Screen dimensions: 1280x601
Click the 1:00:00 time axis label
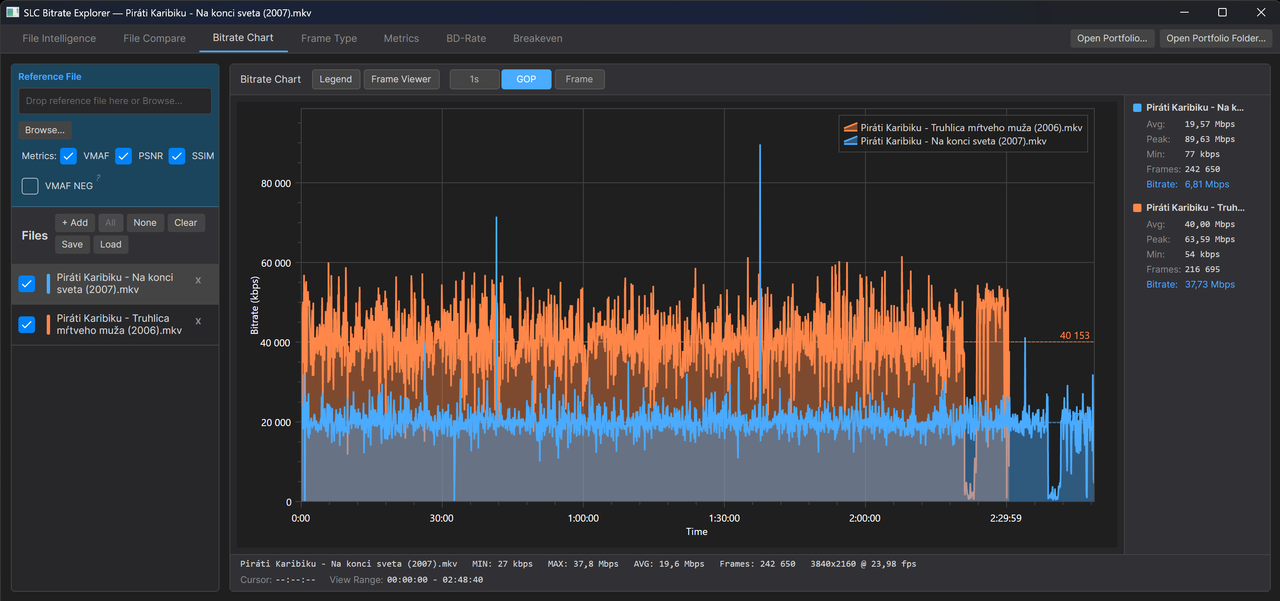coord(583,518)
